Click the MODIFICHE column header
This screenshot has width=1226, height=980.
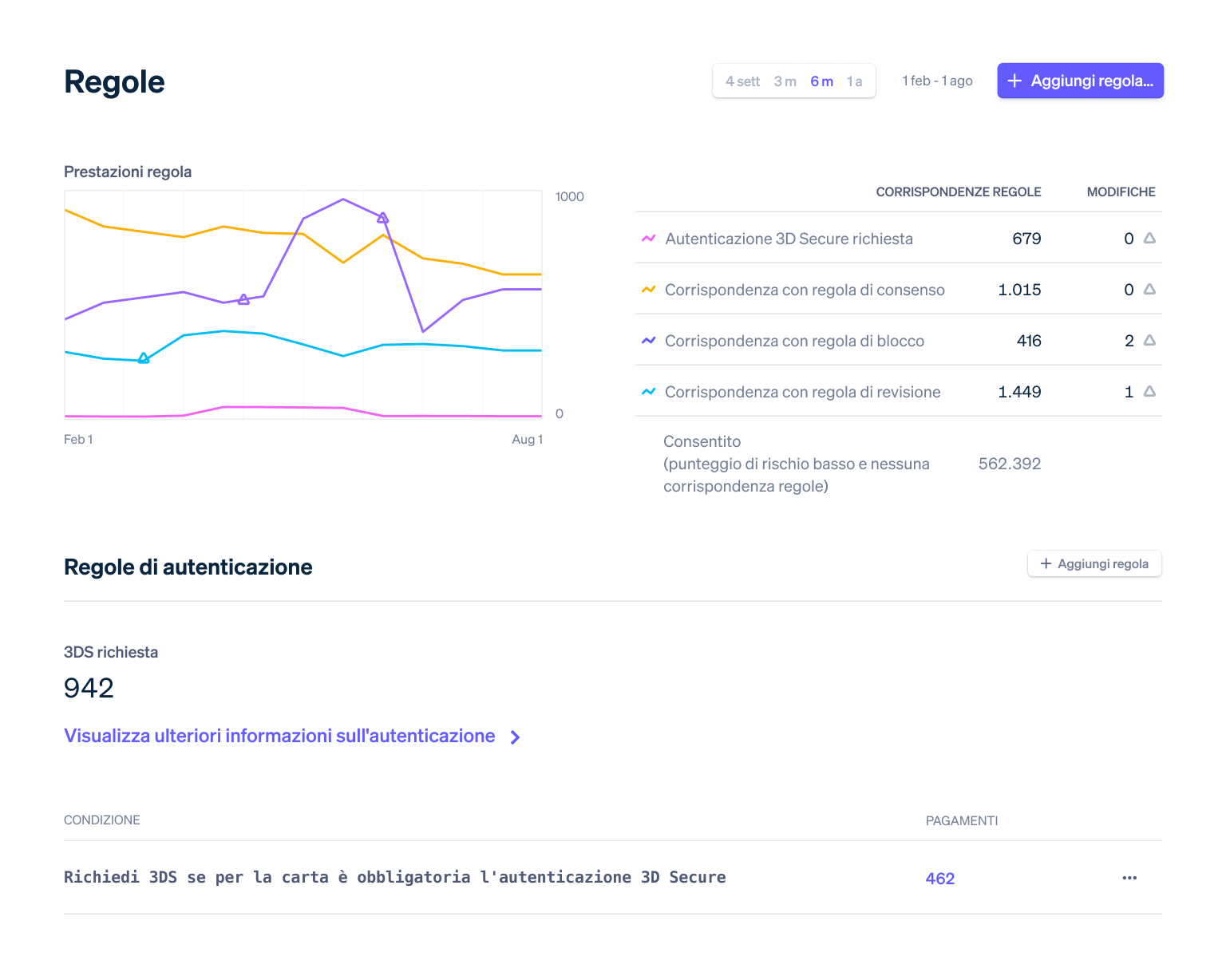(1121, 192)
